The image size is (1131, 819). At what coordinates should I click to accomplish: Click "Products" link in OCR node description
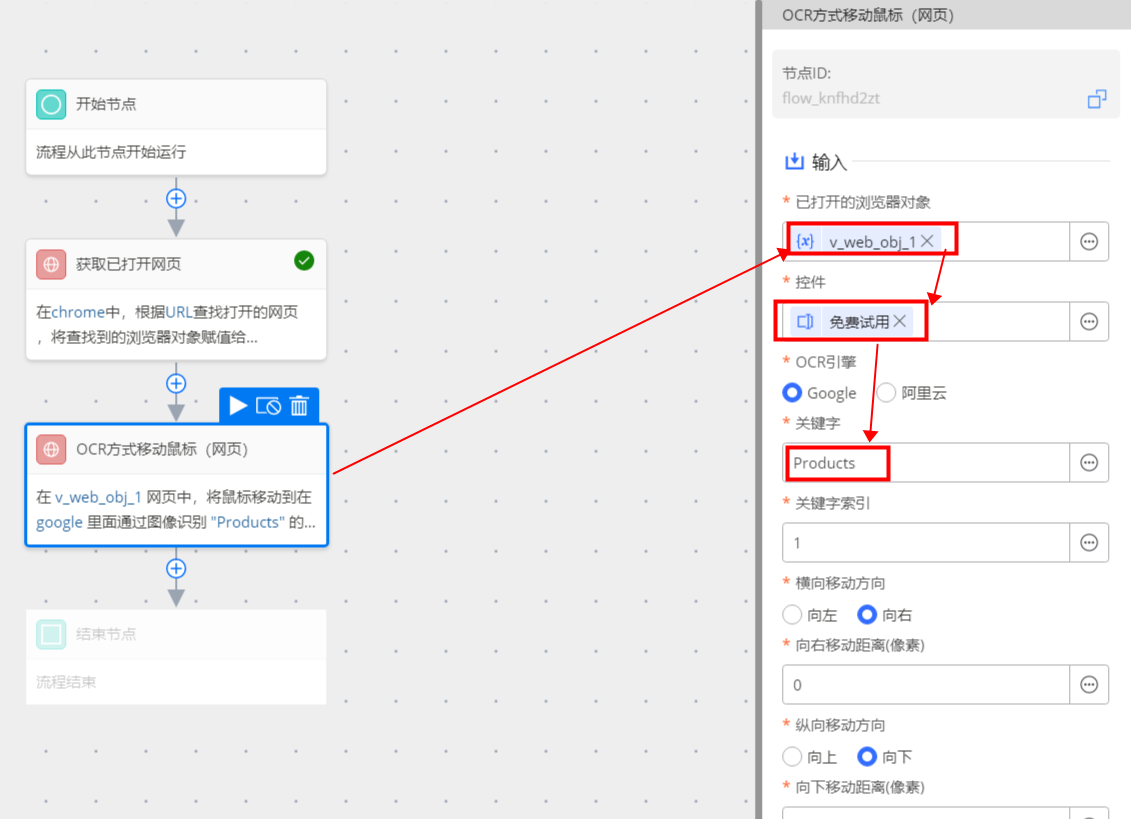pyautogui.click(x=247, y=522)
